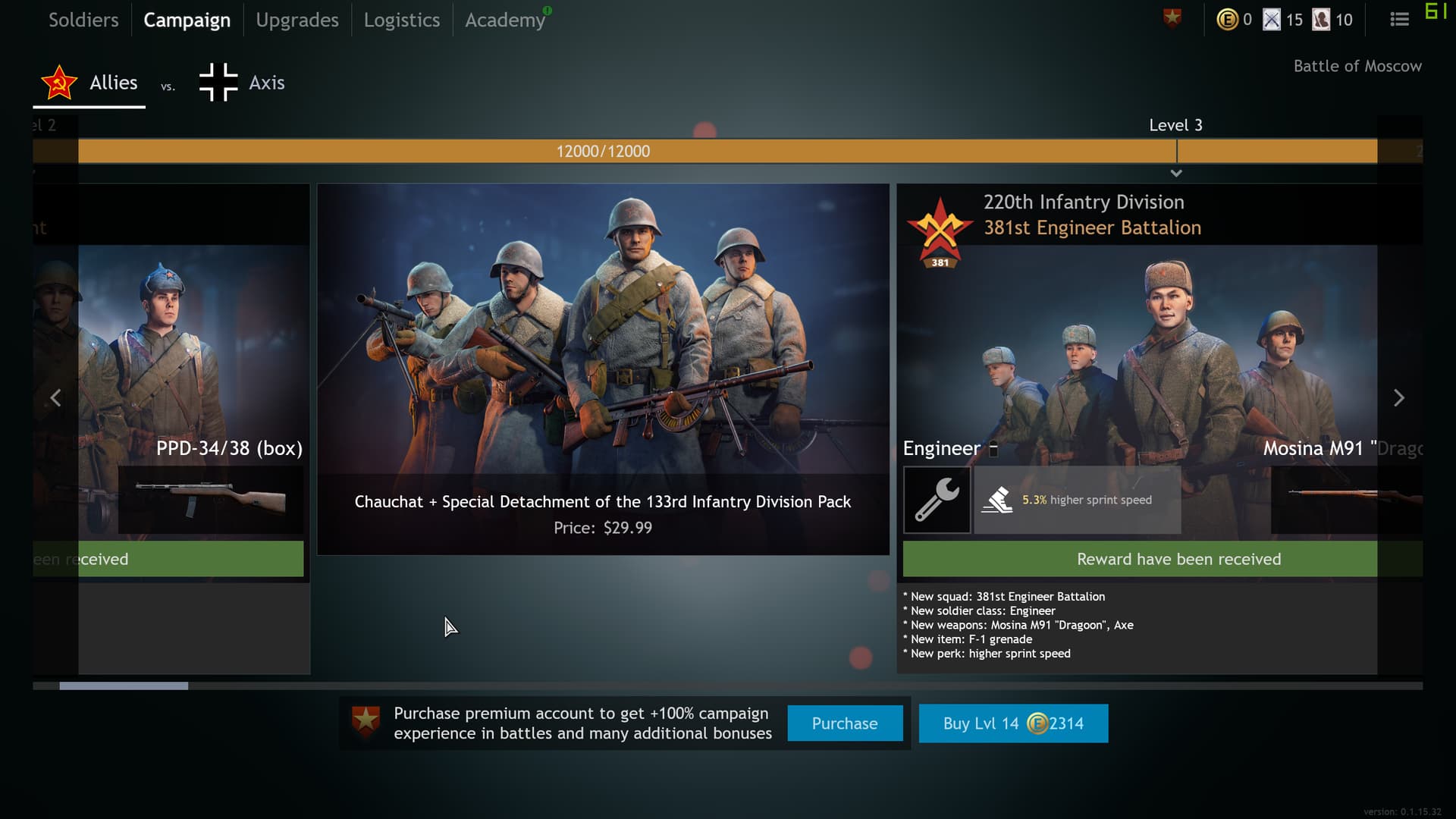Click the soldier order tickets icon
The height and width of the screenshot is (819, 1456).
tap(1321, 20)
